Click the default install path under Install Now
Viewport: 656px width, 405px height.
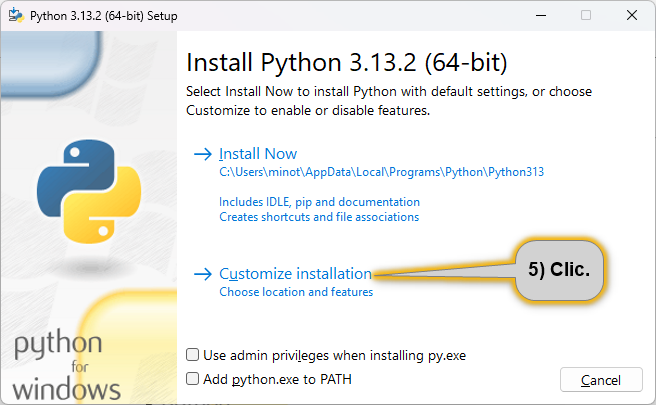pos(382,172)
